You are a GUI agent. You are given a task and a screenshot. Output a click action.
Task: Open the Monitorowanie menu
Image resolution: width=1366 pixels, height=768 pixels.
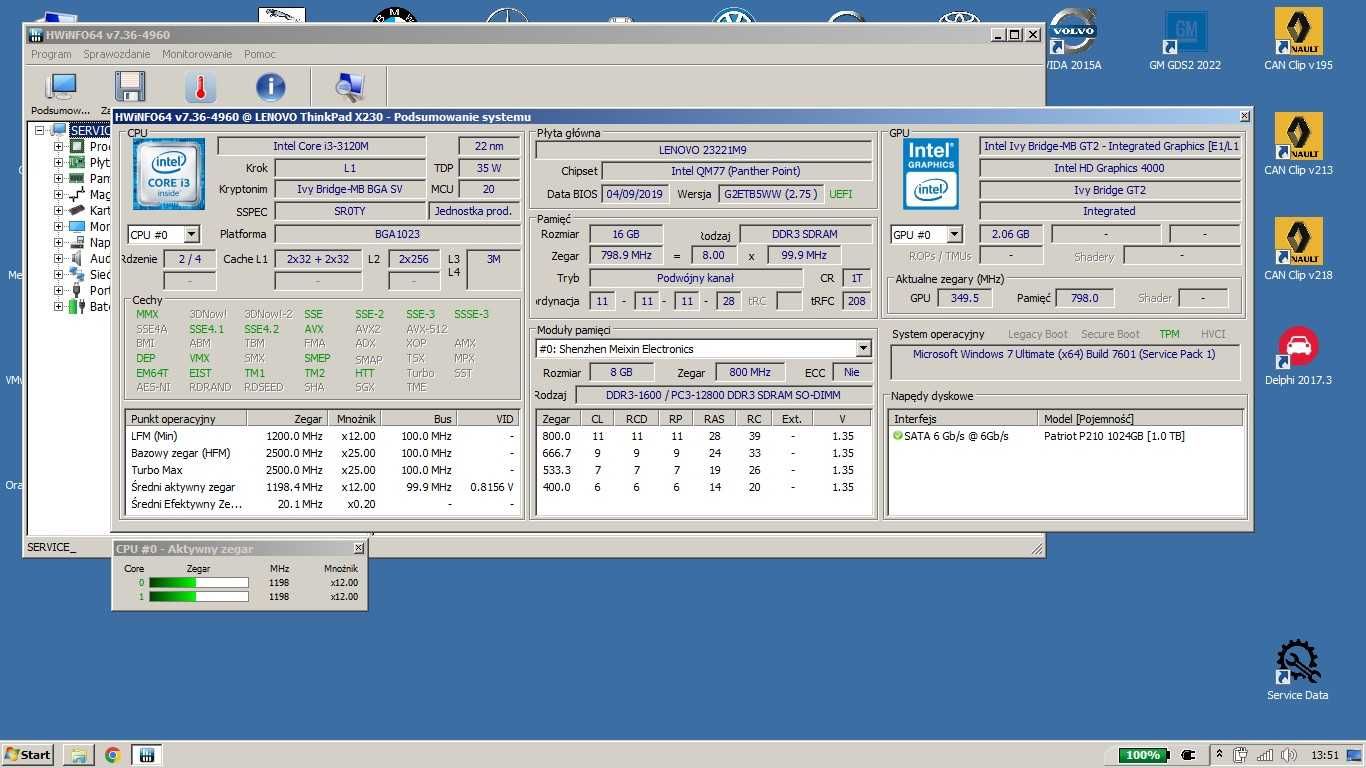click(x=197, y=54)
